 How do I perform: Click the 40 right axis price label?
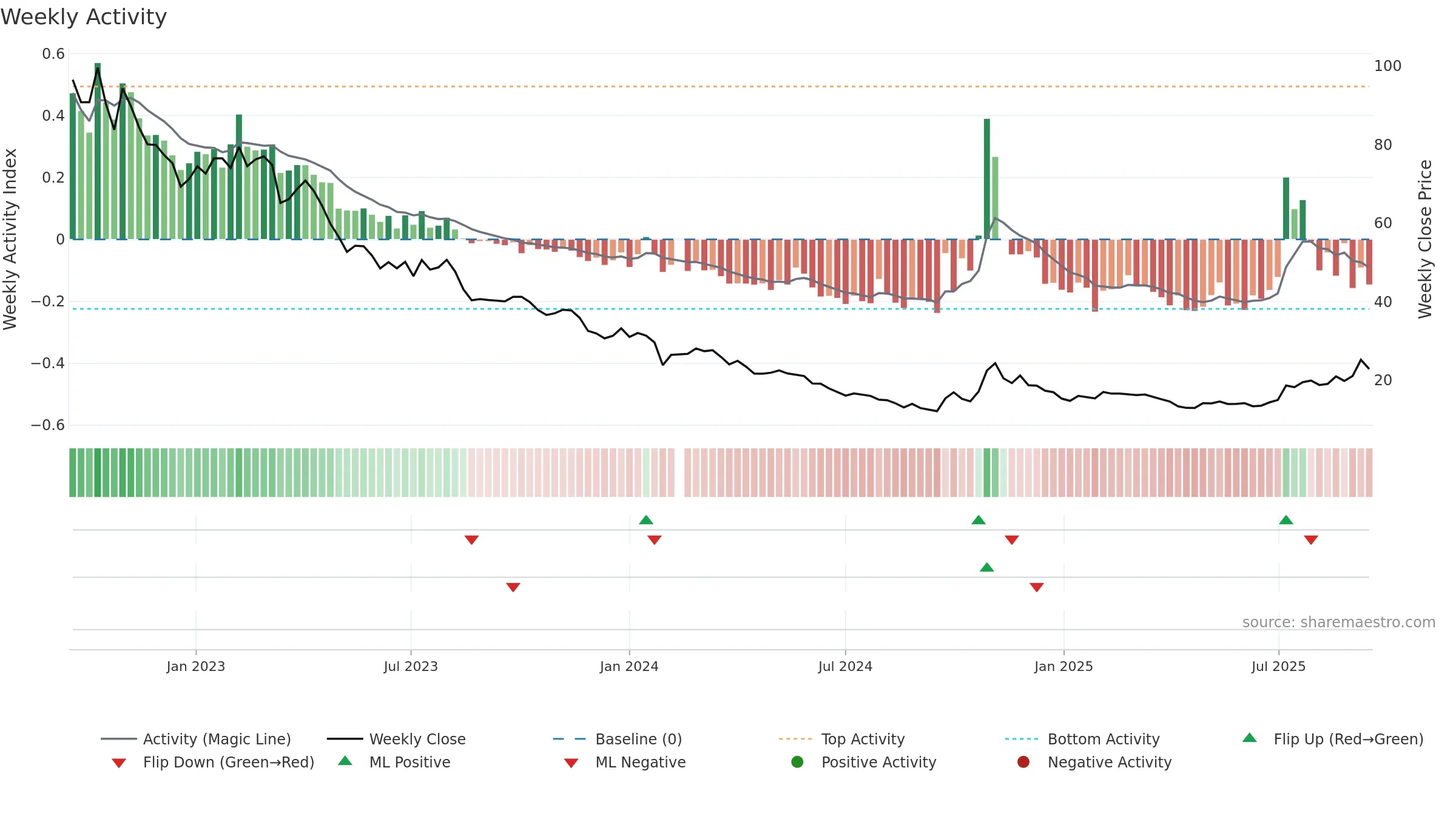[1383, 302]
